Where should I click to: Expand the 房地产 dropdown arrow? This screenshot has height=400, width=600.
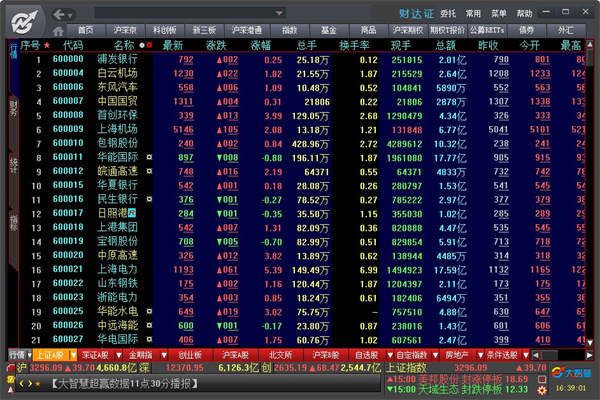481,355
